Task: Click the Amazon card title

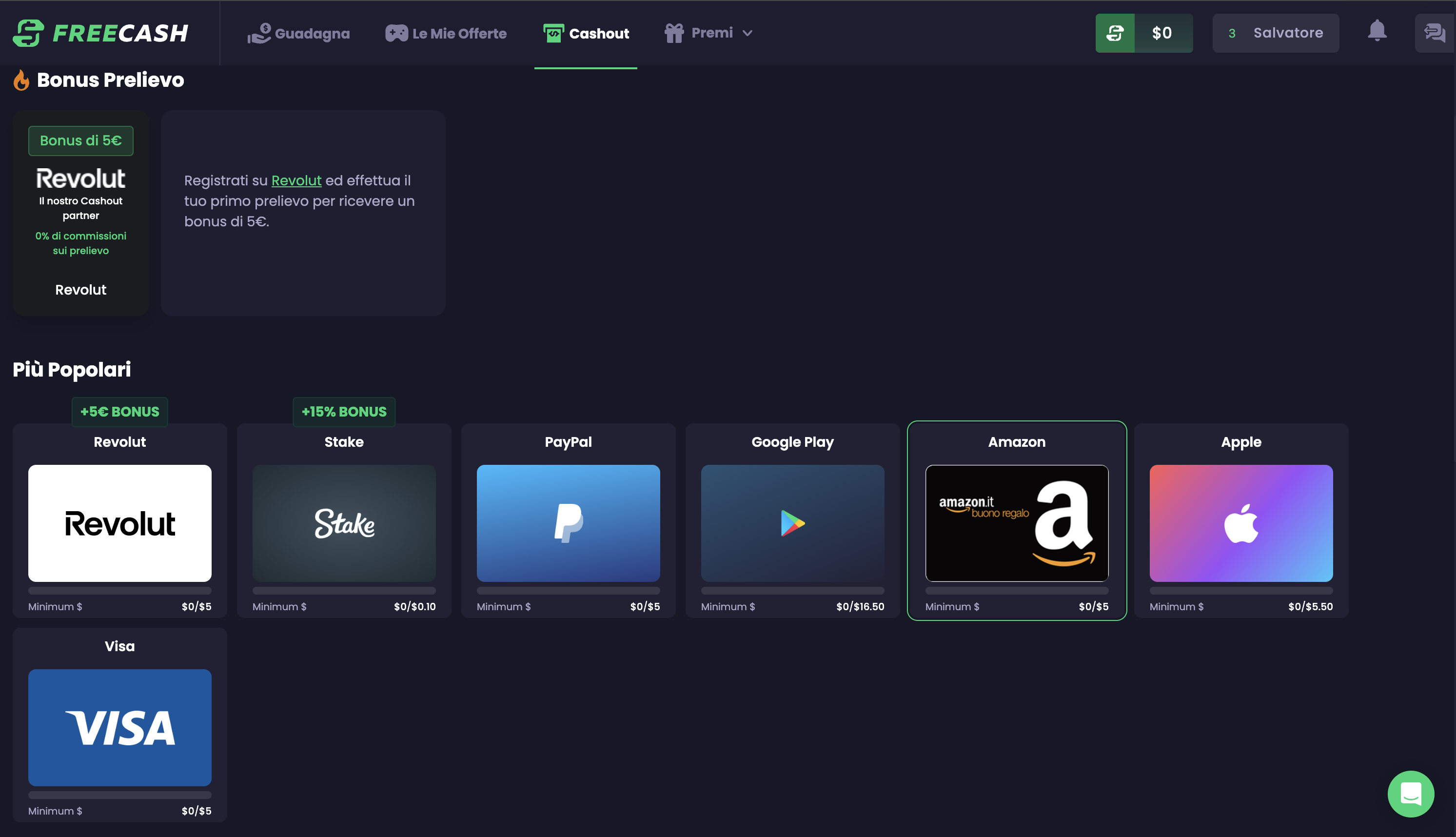Action: point(1017,442)
